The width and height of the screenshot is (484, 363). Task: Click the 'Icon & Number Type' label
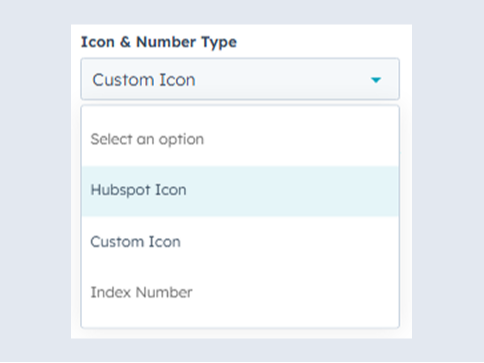coord(159,42)
